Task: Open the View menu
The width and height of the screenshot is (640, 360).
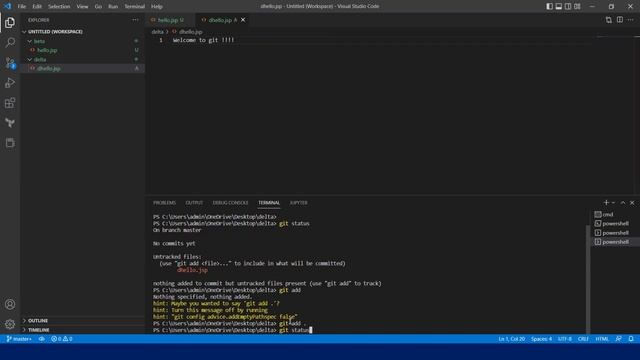Action: tap(82, 6)
